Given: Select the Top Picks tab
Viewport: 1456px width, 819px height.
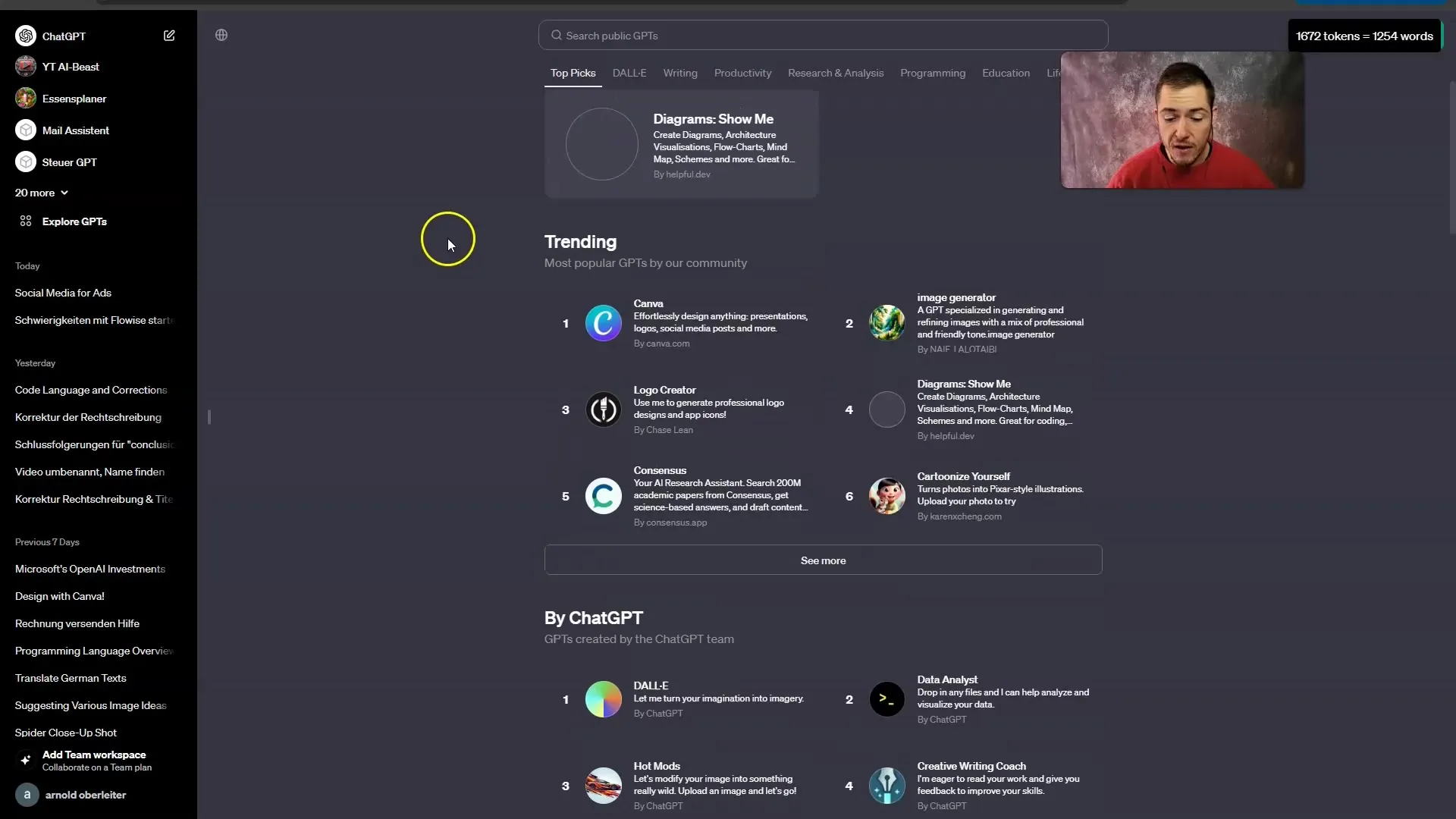Looking at the screenshot, I should click(x=573, y=73).
